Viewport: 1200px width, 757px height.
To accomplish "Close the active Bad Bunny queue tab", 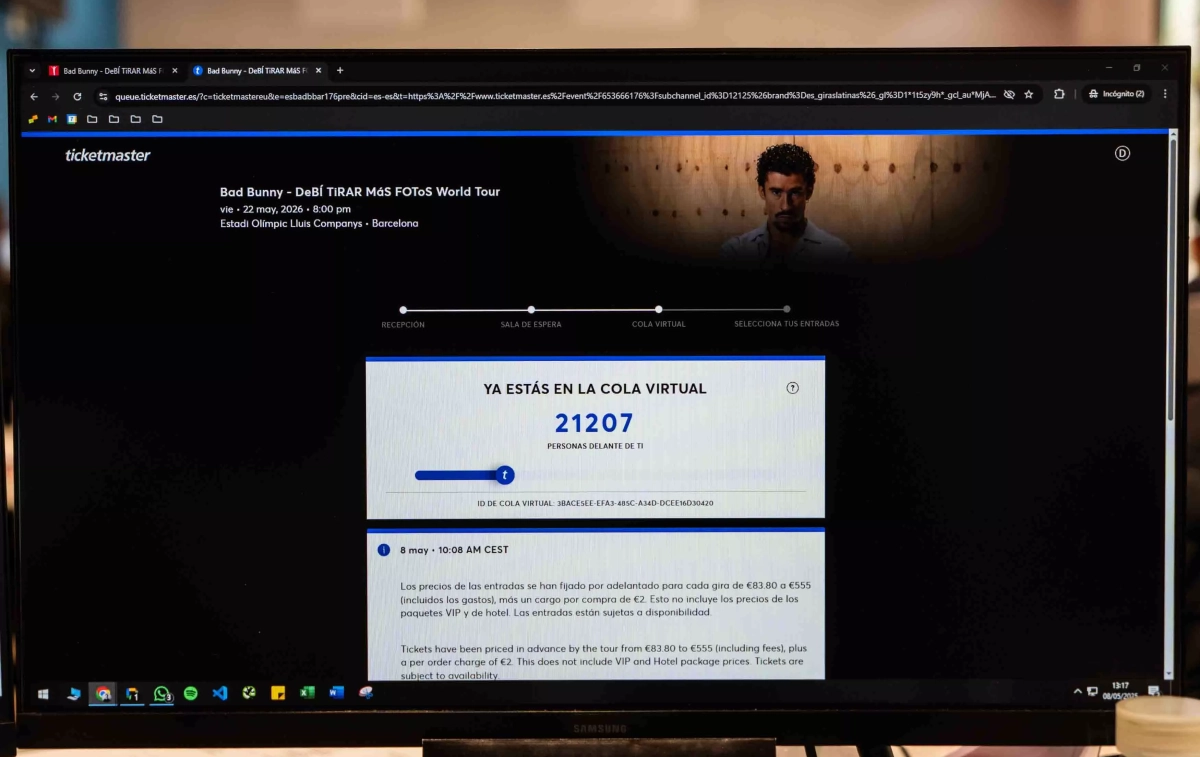I will (x=319, y=71).
